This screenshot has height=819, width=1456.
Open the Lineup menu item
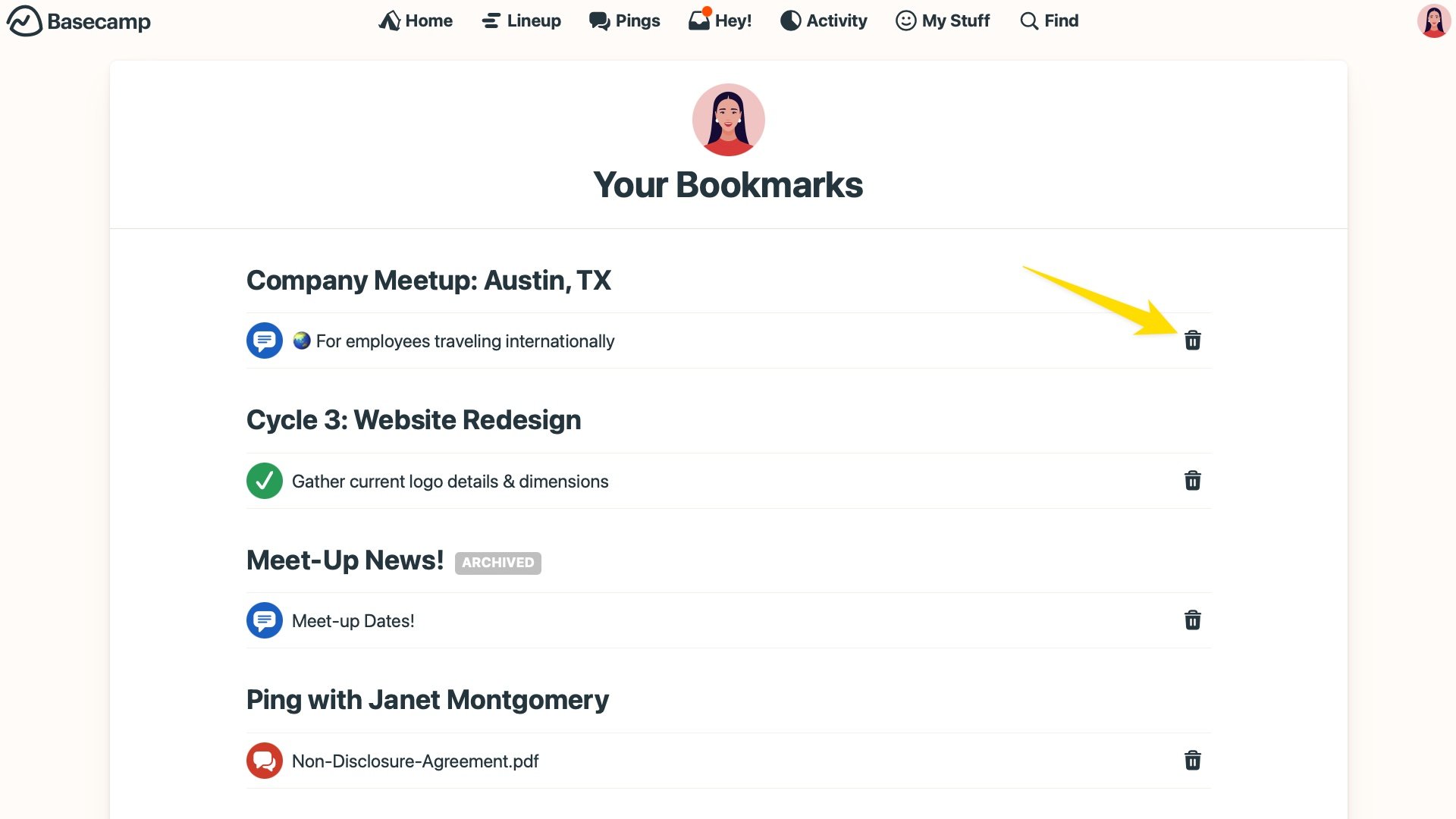tap(522, 21)
